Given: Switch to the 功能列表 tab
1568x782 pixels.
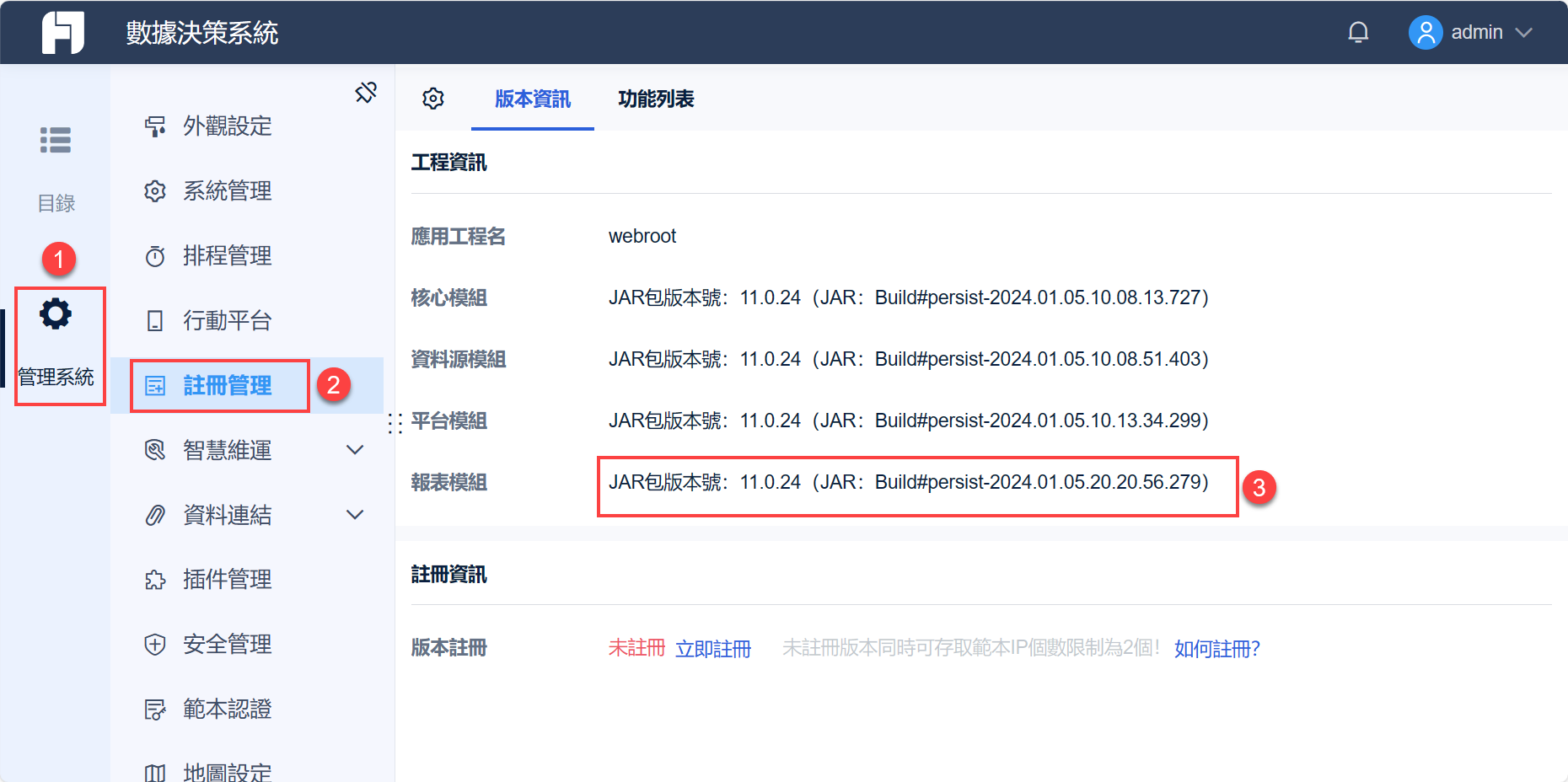Looking at the screenshot, I should tap(656, 99).
